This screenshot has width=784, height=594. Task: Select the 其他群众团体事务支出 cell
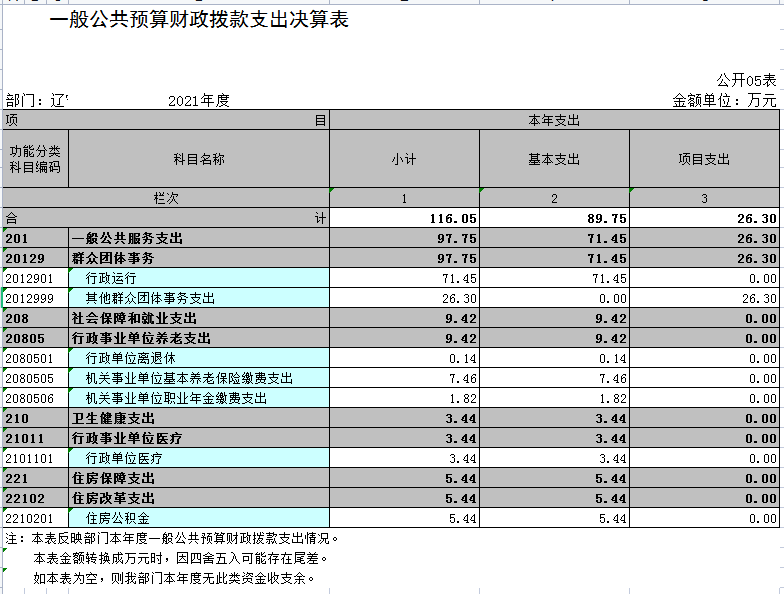pyautogui.click(x=199, y=298)
